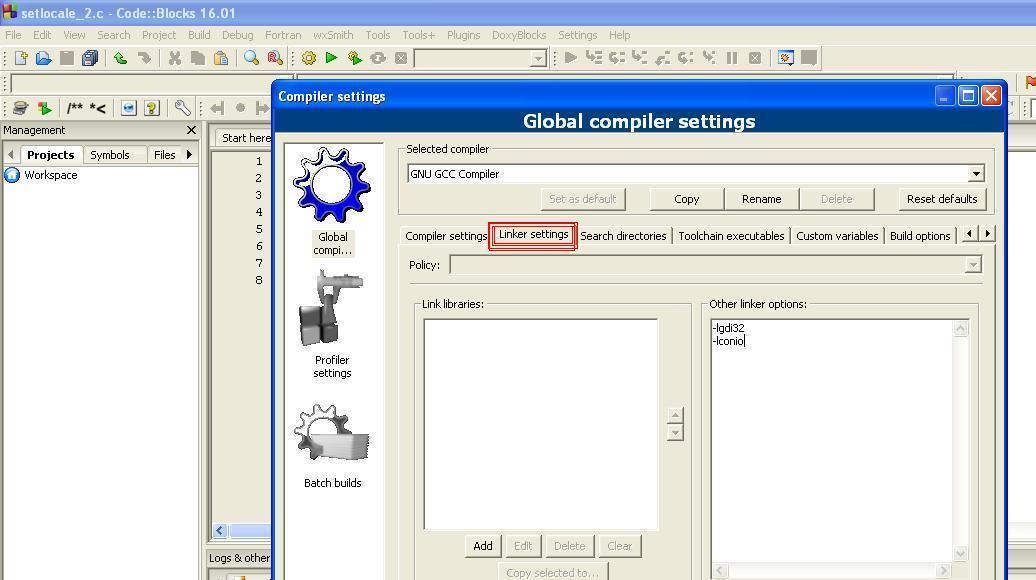Rebuild the project using the recycle icon
The width and height of the screenshot is (1036, 580).
click(378, 58)
